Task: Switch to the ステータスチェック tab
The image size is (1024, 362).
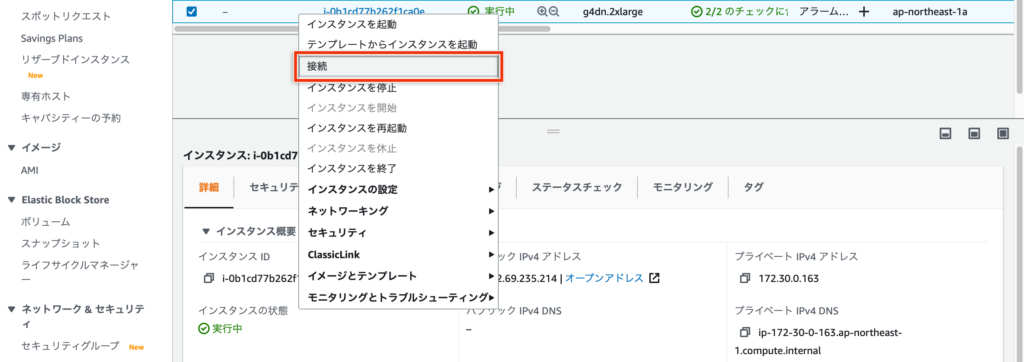Action: coord(577,187)
